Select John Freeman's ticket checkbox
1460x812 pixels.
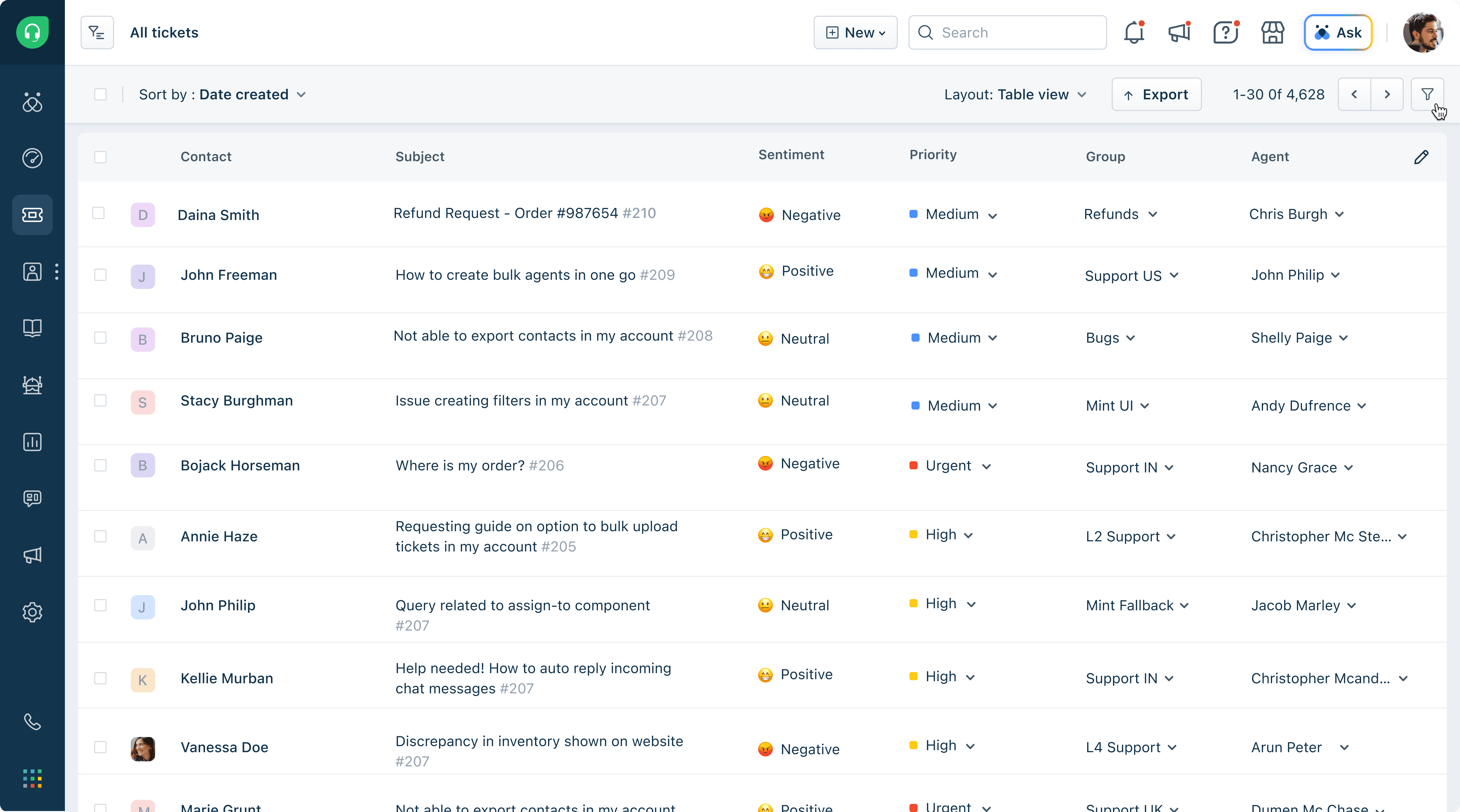(x=100, y=275)
